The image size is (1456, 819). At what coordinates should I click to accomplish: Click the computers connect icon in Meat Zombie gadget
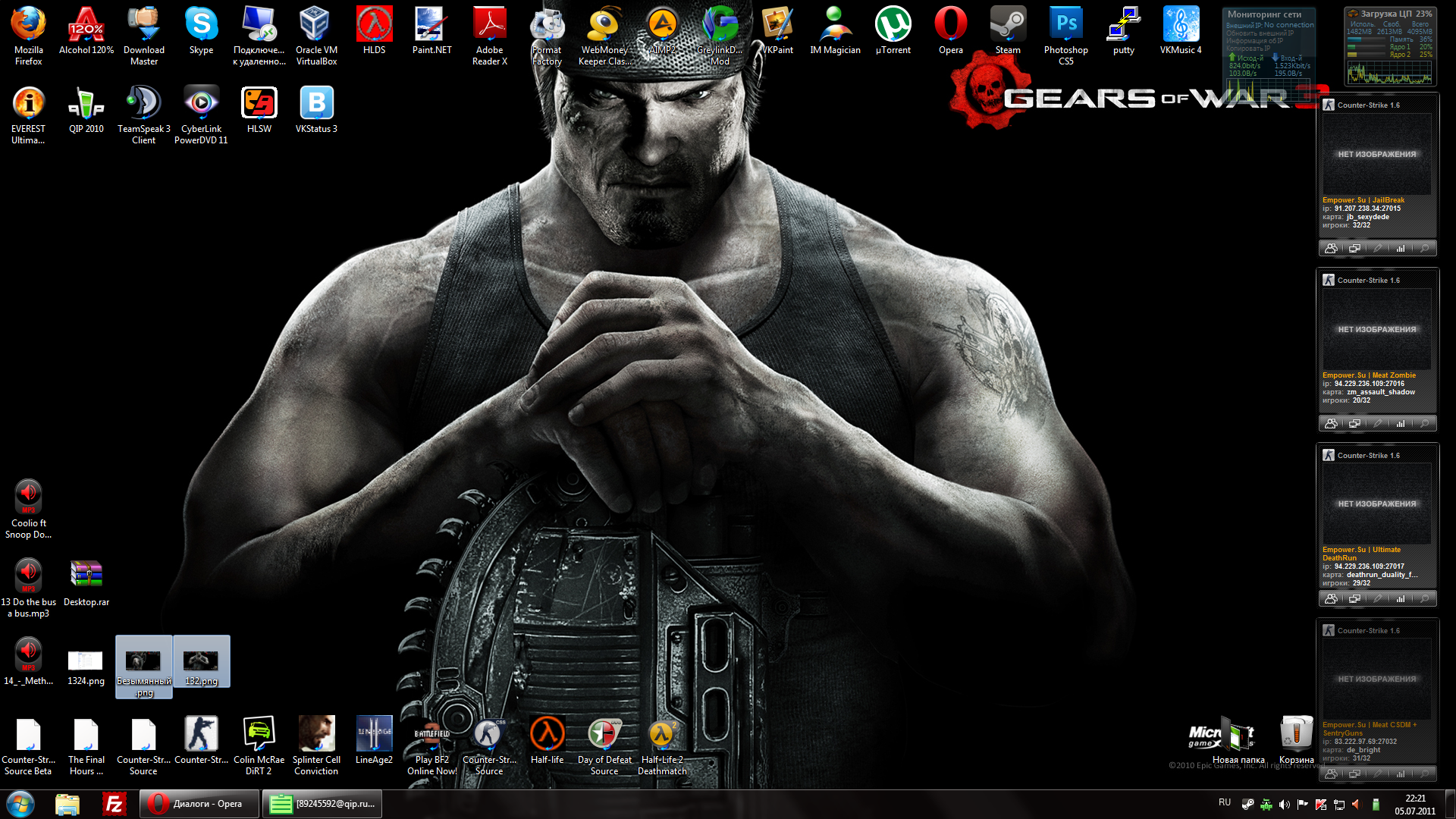pos(1354,424)
